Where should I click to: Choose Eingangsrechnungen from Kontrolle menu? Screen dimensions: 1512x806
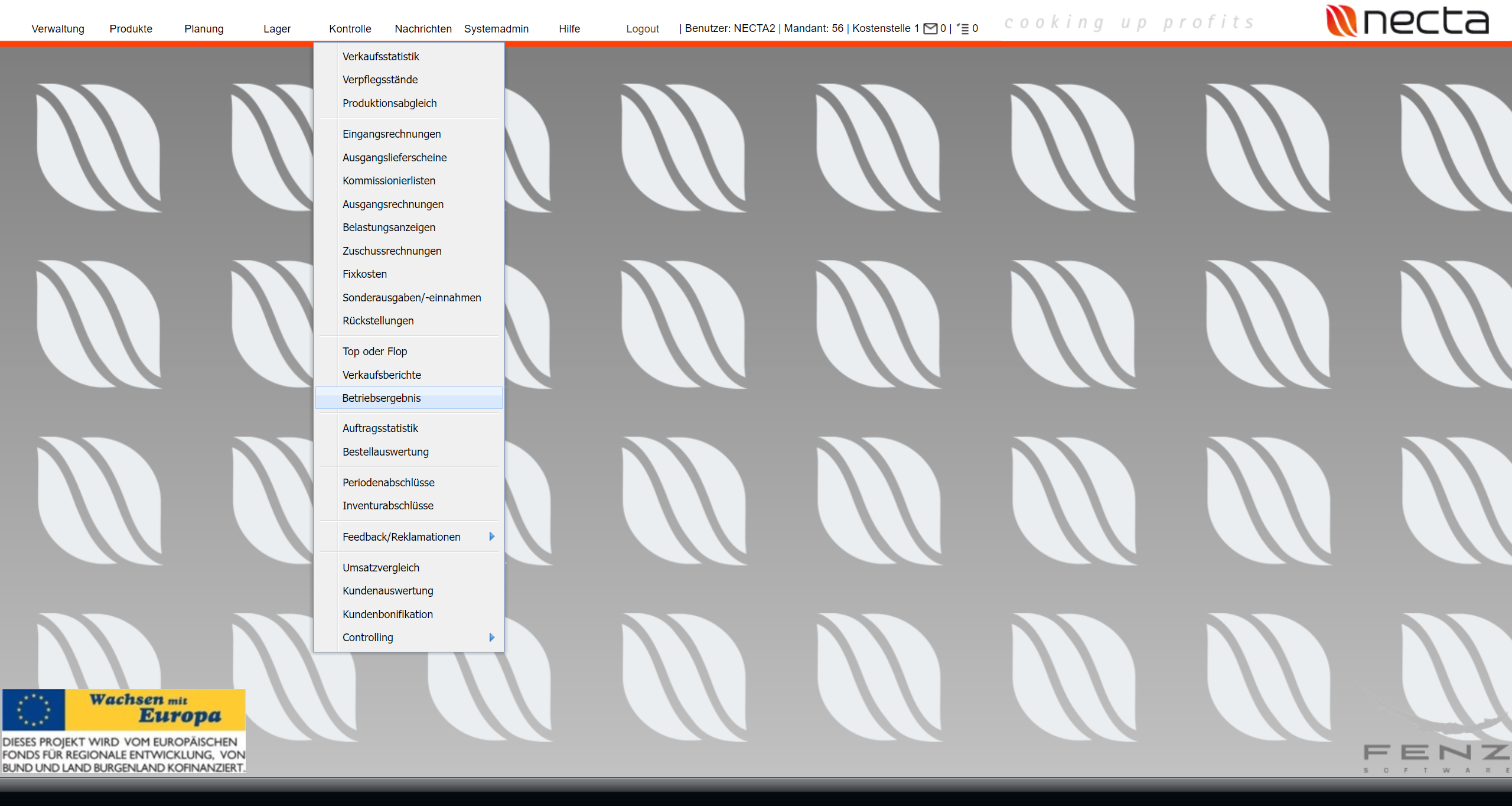pyautogui.click(x=392, y=134)
